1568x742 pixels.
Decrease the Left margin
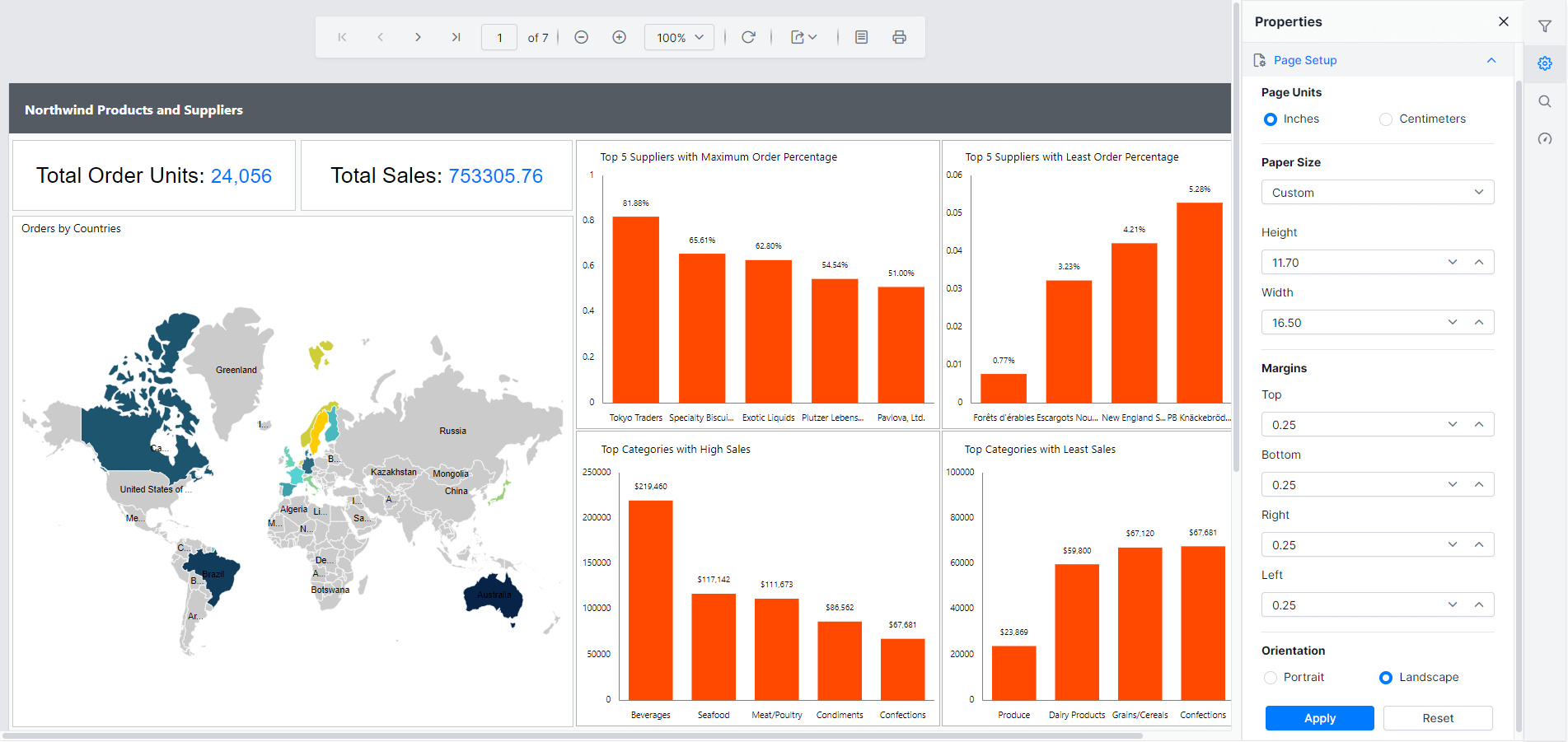1453,605
